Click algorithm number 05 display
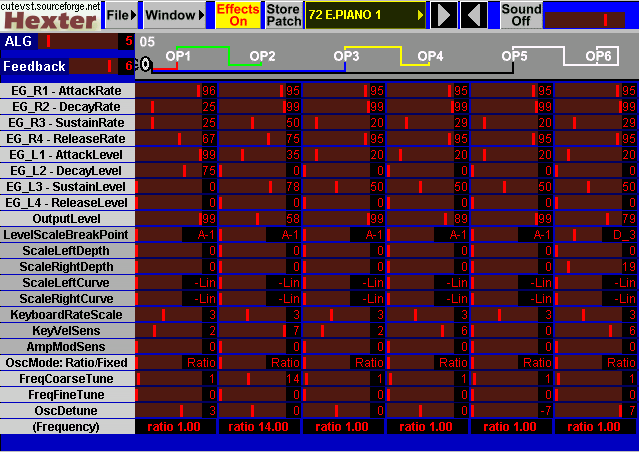This screenshot has width=639, height=452. pyautogui.click(x=147, y=42)
